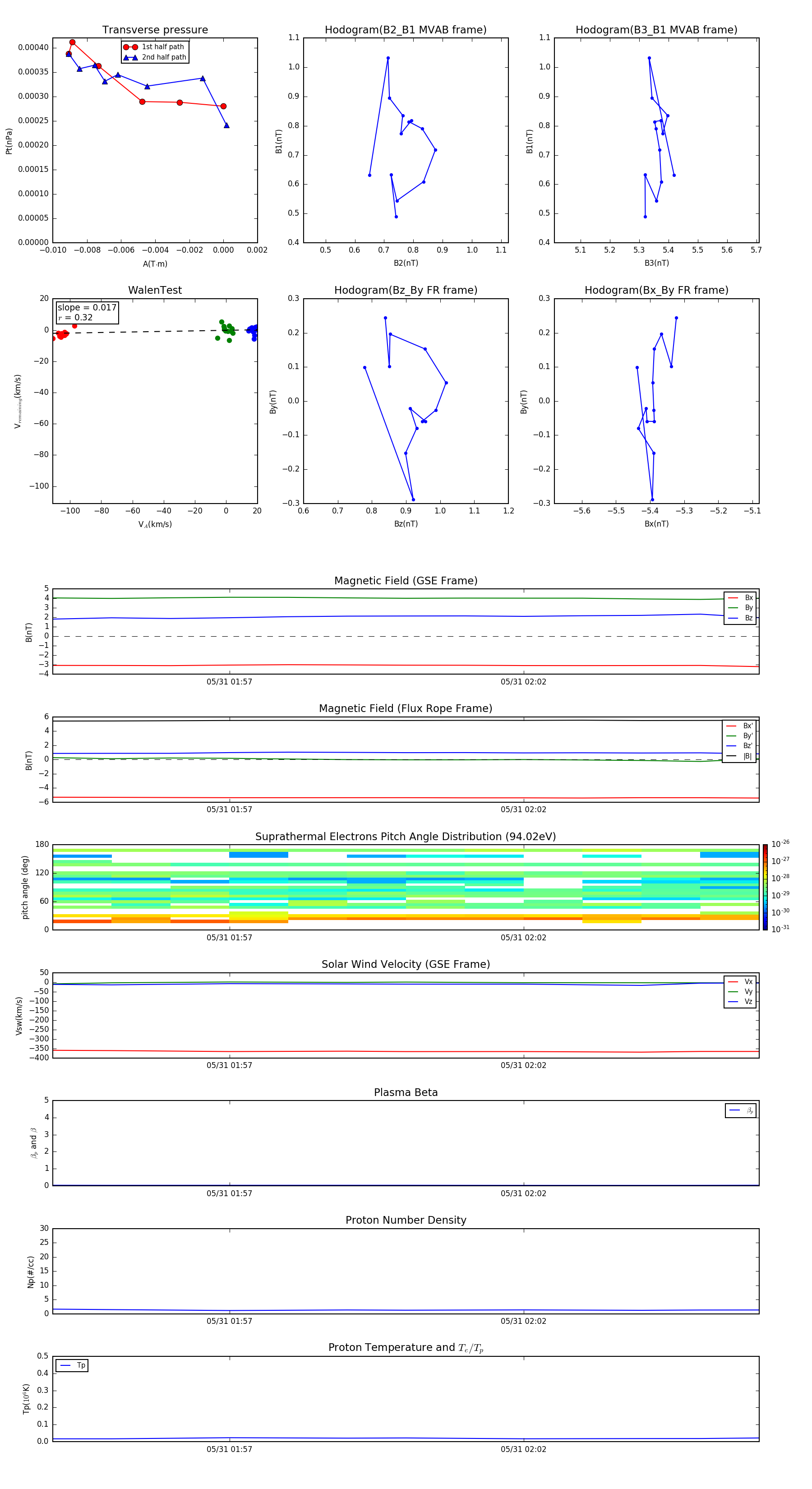Click the 'Bx(nT)' x-axis label
Viewport: 812px width, 1489px height.
pos(656,524)
